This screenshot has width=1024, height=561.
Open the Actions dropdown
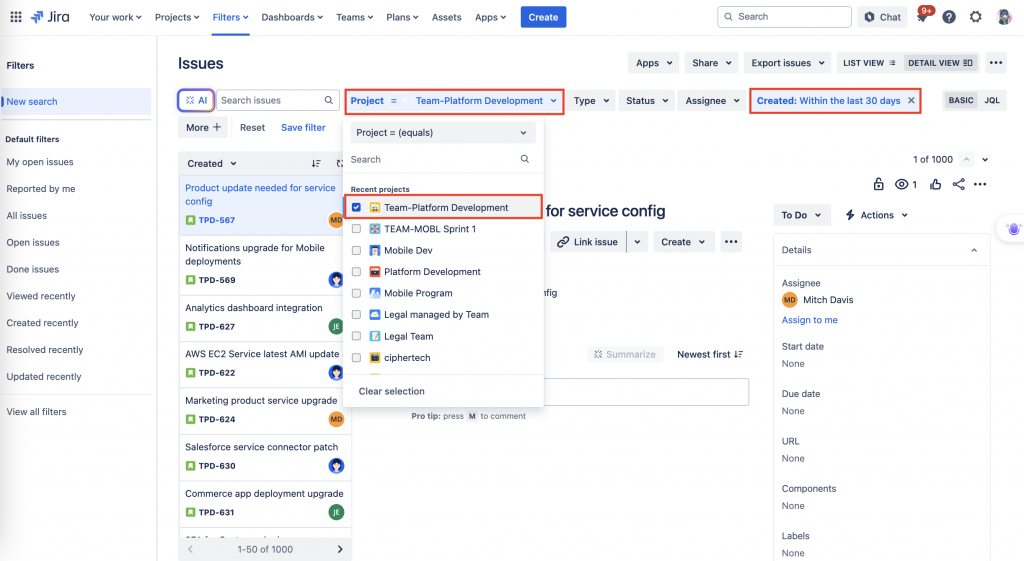coord(876,215)
